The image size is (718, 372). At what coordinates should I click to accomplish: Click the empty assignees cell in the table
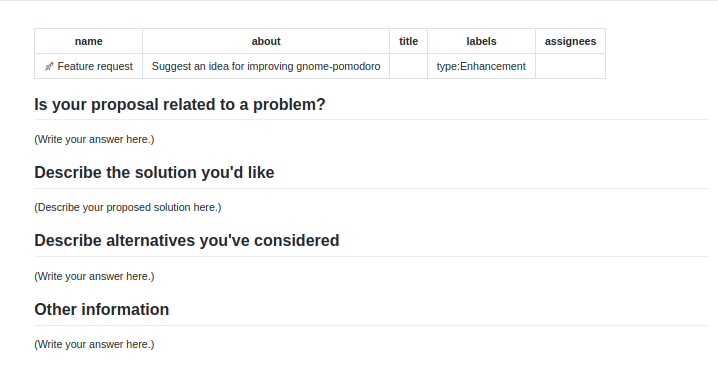pyautogui.click(x=571, y=66)
